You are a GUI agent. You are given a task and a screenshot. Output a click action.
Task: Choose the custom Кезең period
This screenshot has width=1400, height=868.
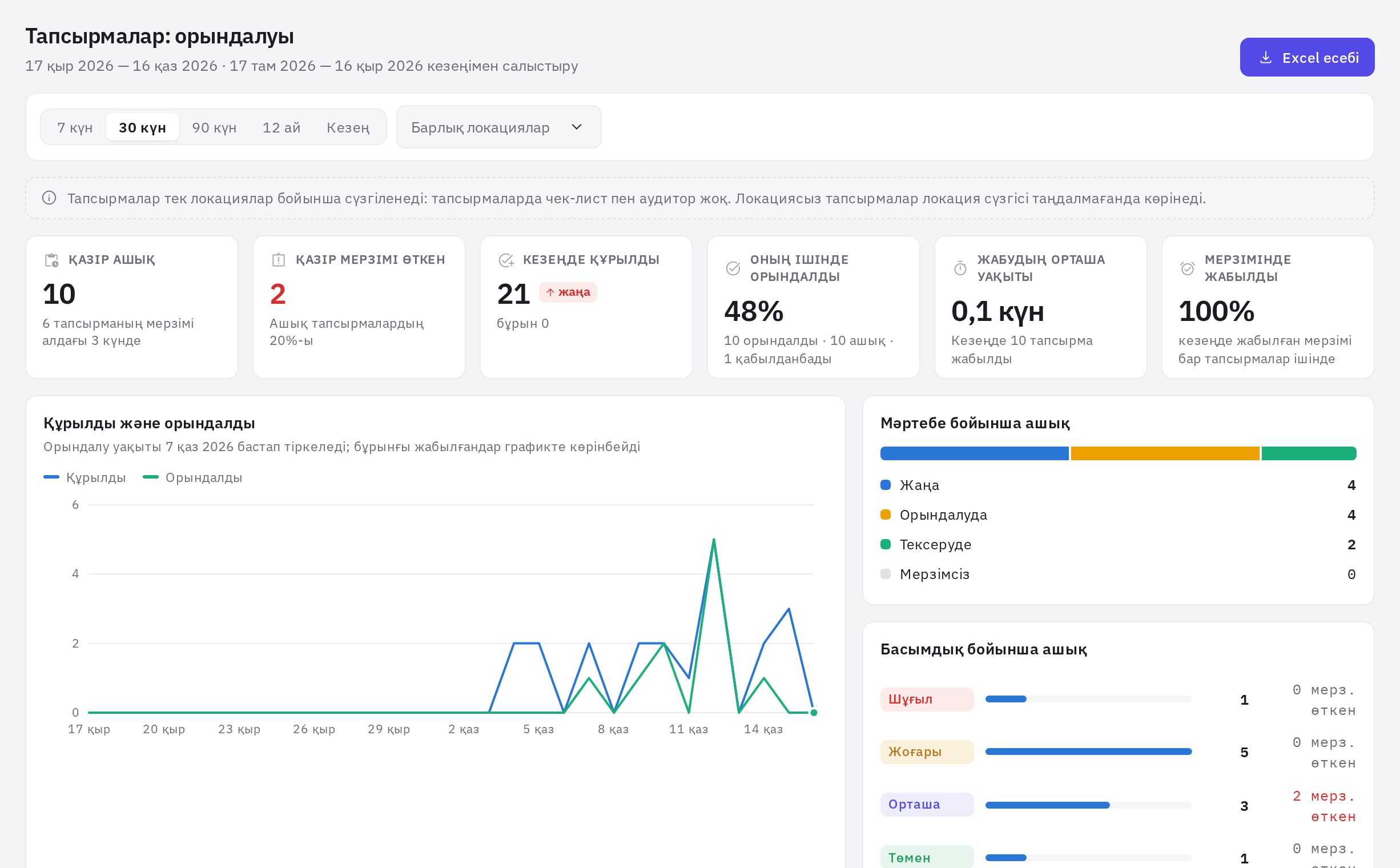[x=348, y=127]
